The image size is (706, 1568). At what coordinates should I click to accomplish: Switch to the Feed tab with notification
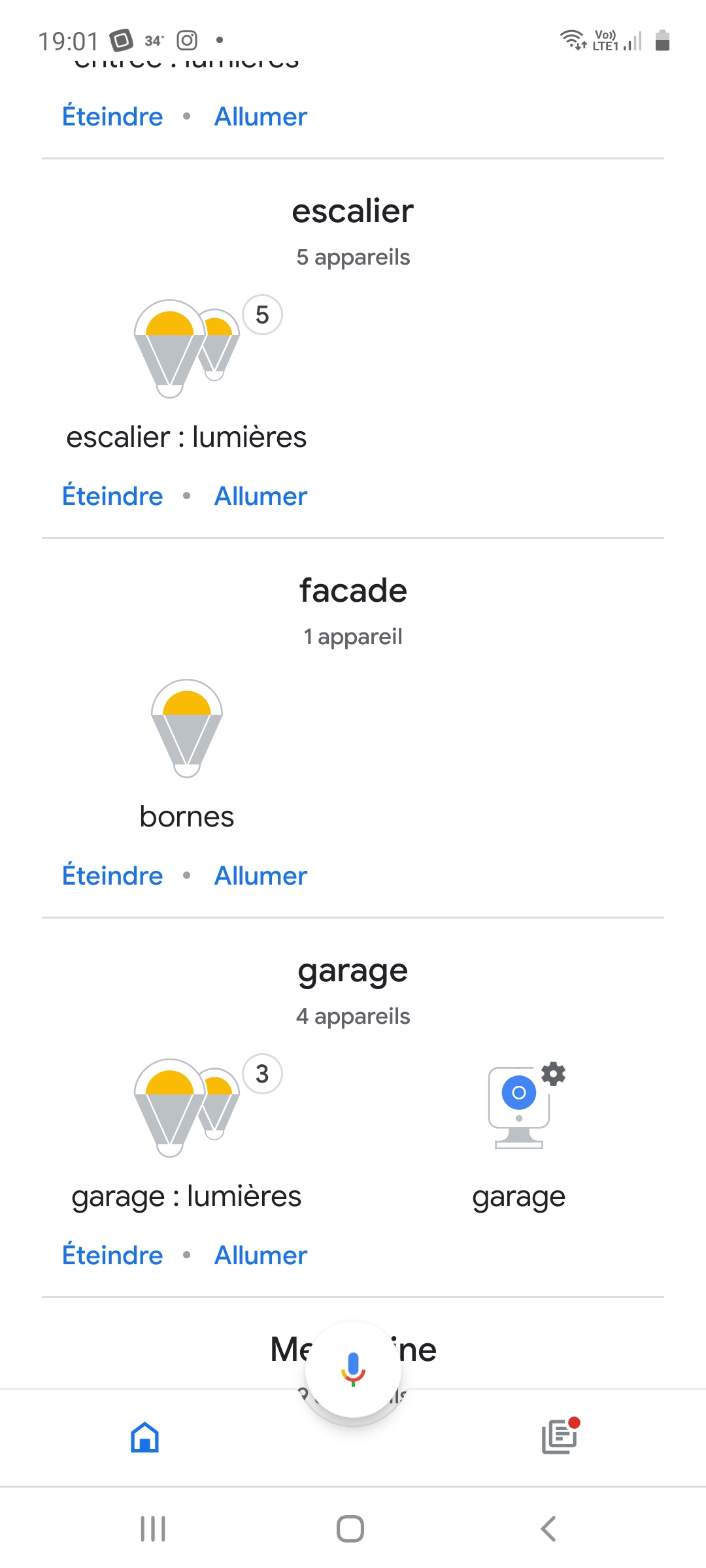(560, 1437)
